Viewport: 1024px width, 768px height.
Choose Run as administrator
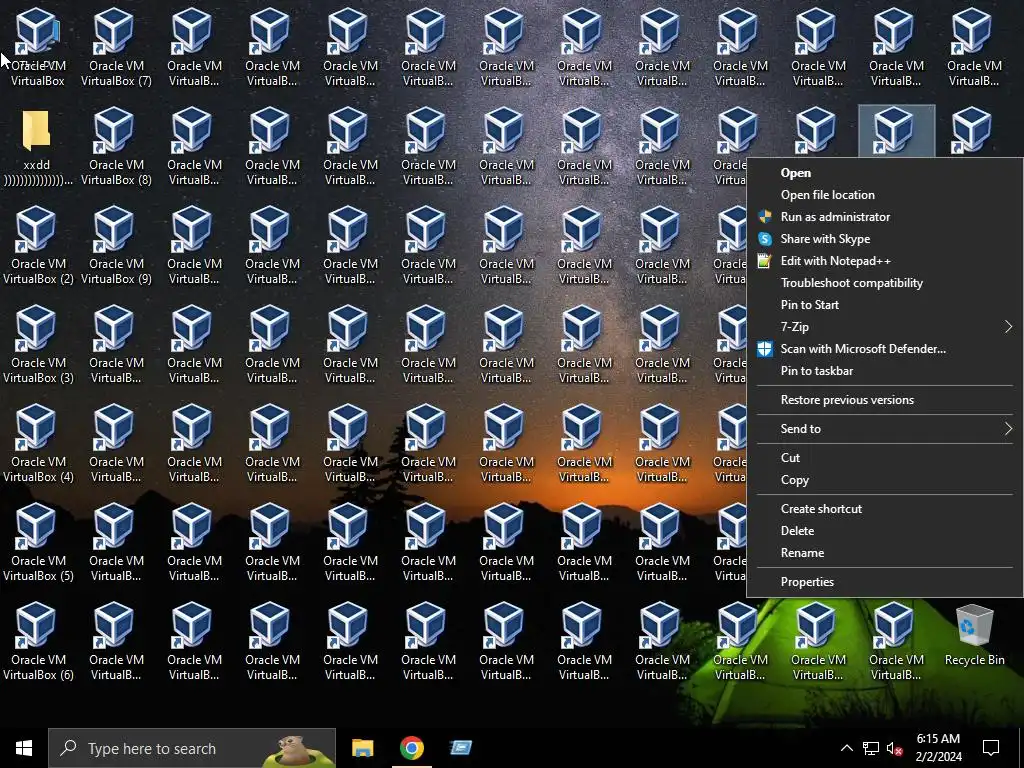(885, 217)
